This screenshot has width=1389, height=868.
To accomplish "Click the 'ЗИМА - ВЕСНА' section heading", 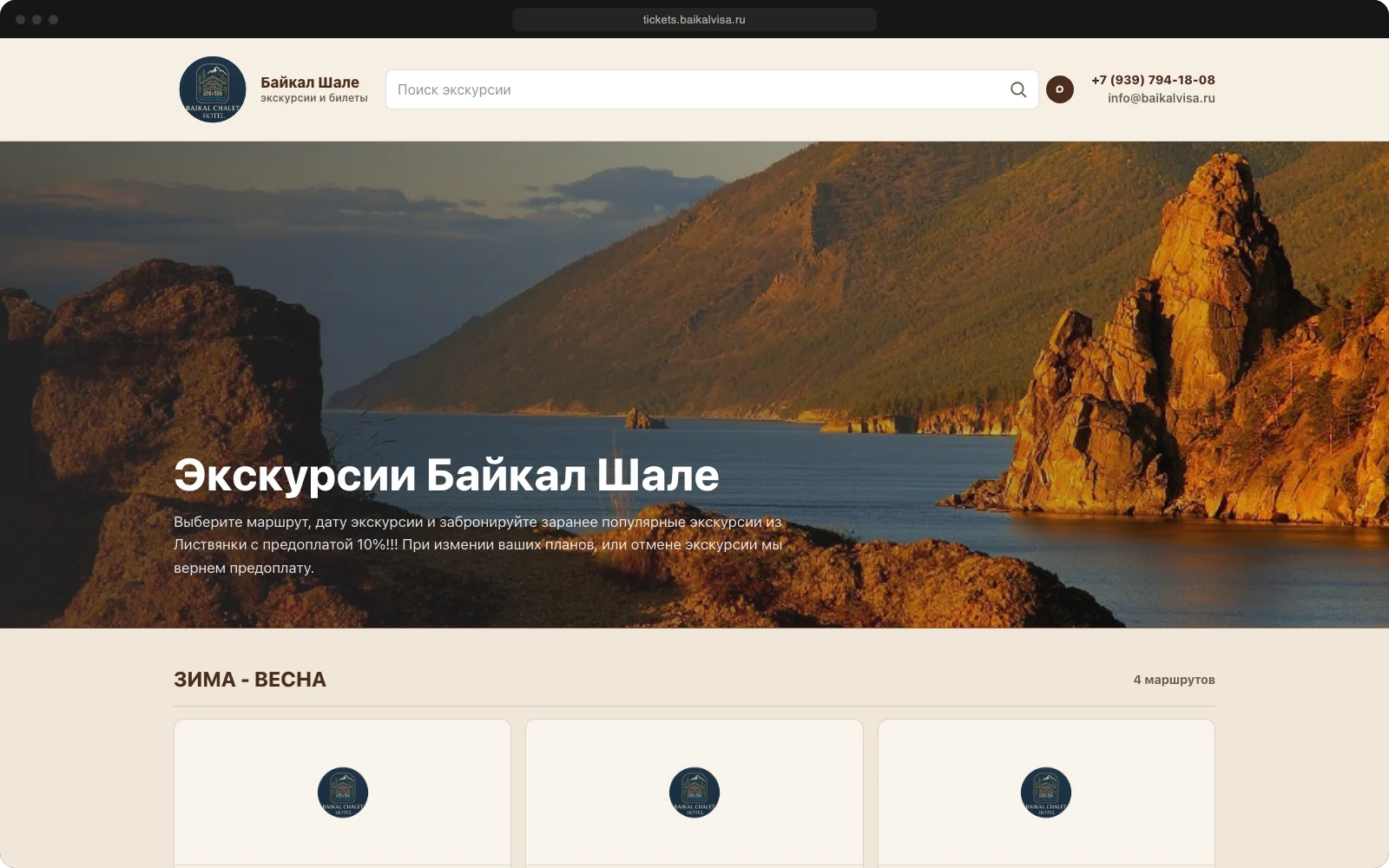I will click(x=250, y=680).
